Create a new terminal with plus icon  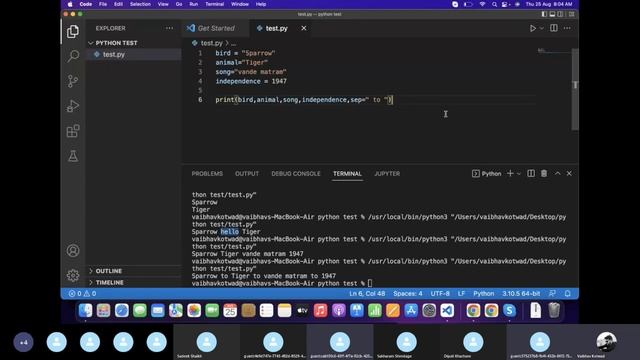tap(510, 173)
